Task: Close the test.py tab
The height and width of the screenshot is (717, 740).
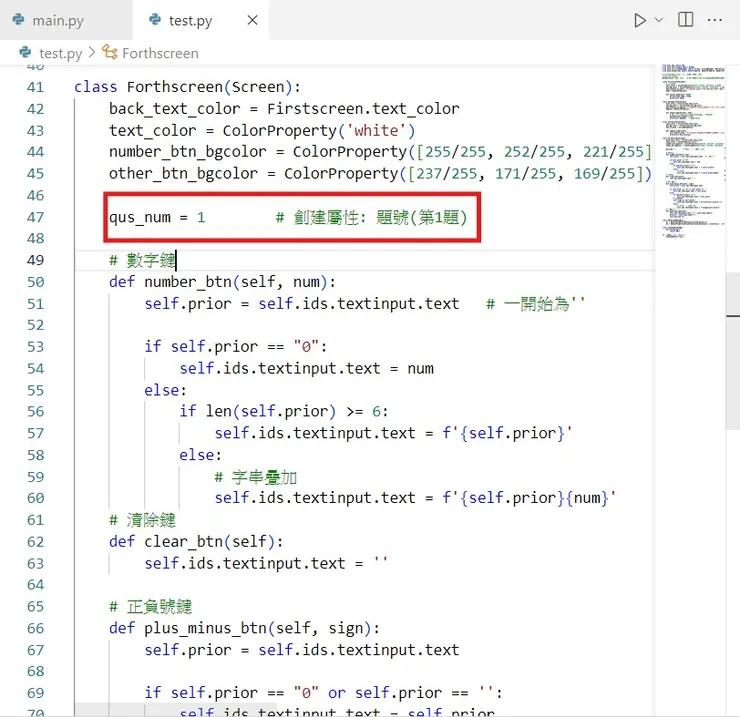Action: pyautogui.click(x=252, y=20)
